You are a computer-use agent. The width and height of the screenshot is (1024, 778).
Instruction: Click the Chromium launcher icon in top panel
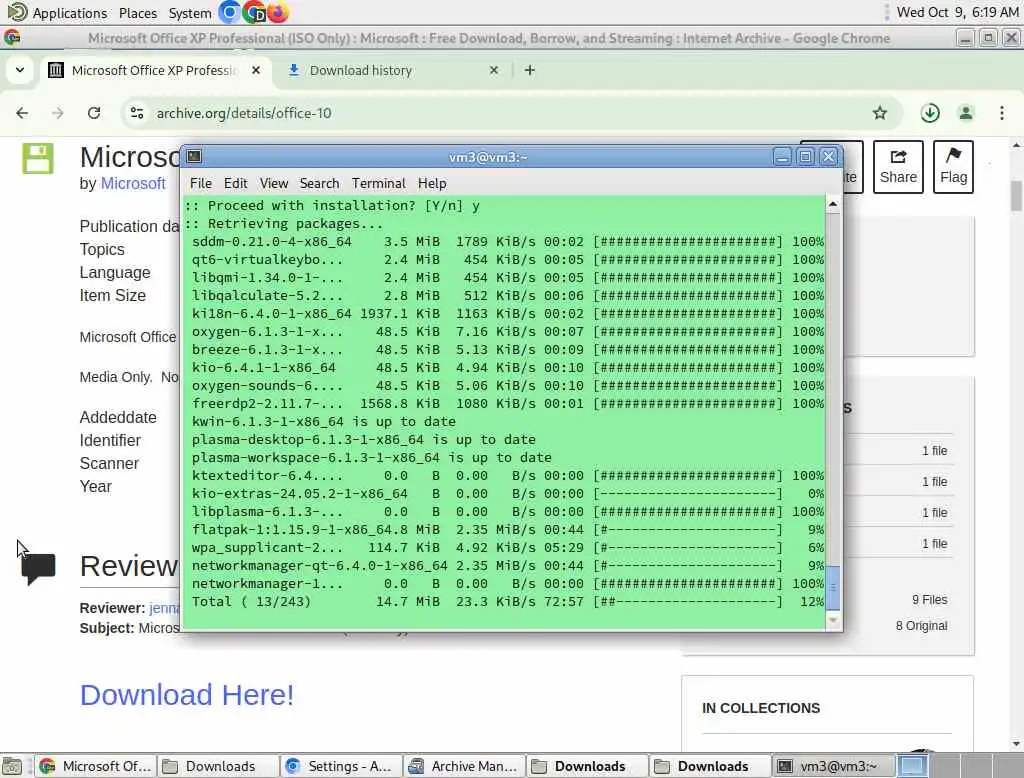(x=229, y=12)
